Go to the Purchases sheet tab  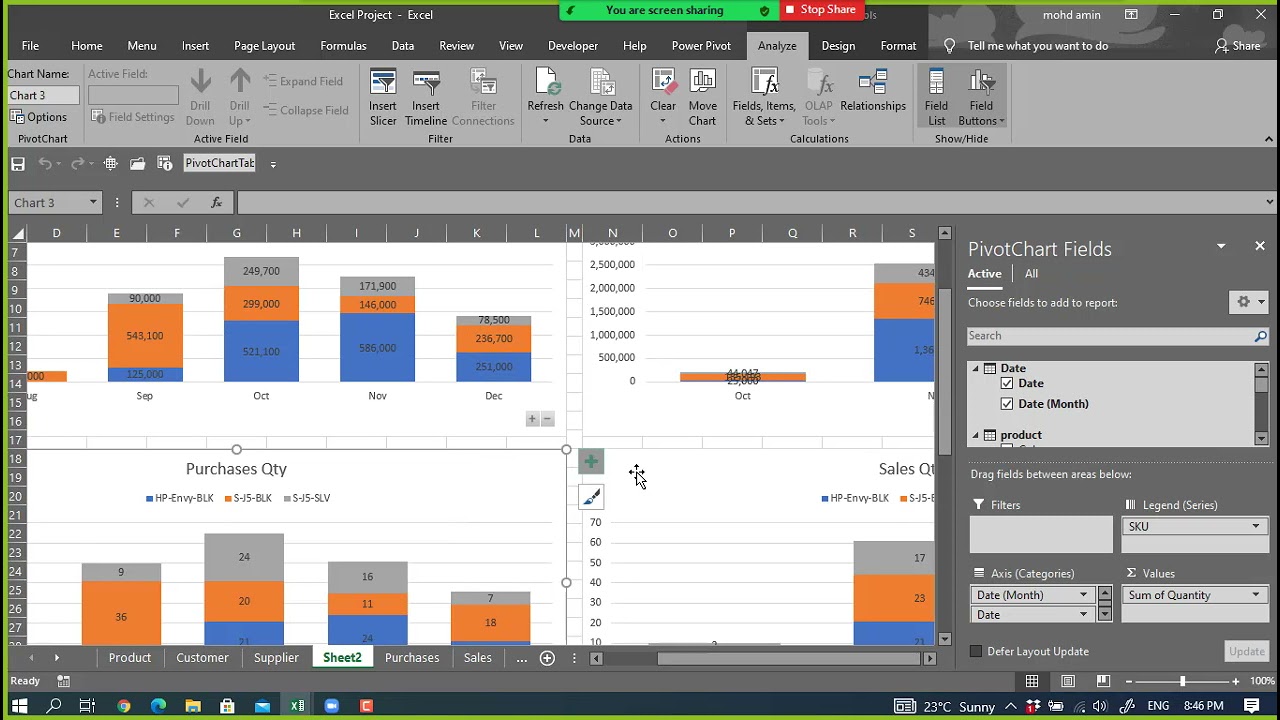412,658
